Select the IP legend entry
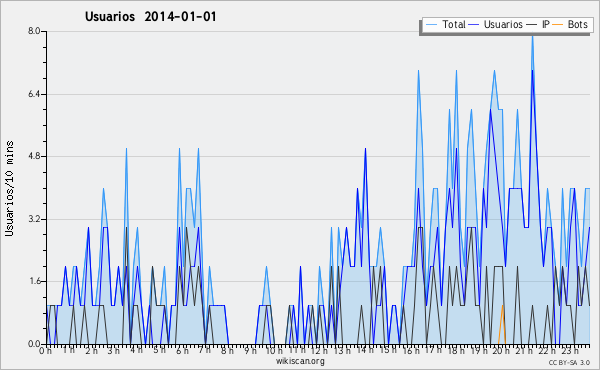This screenshot has width=600, height=370. [x=538, y=24]
